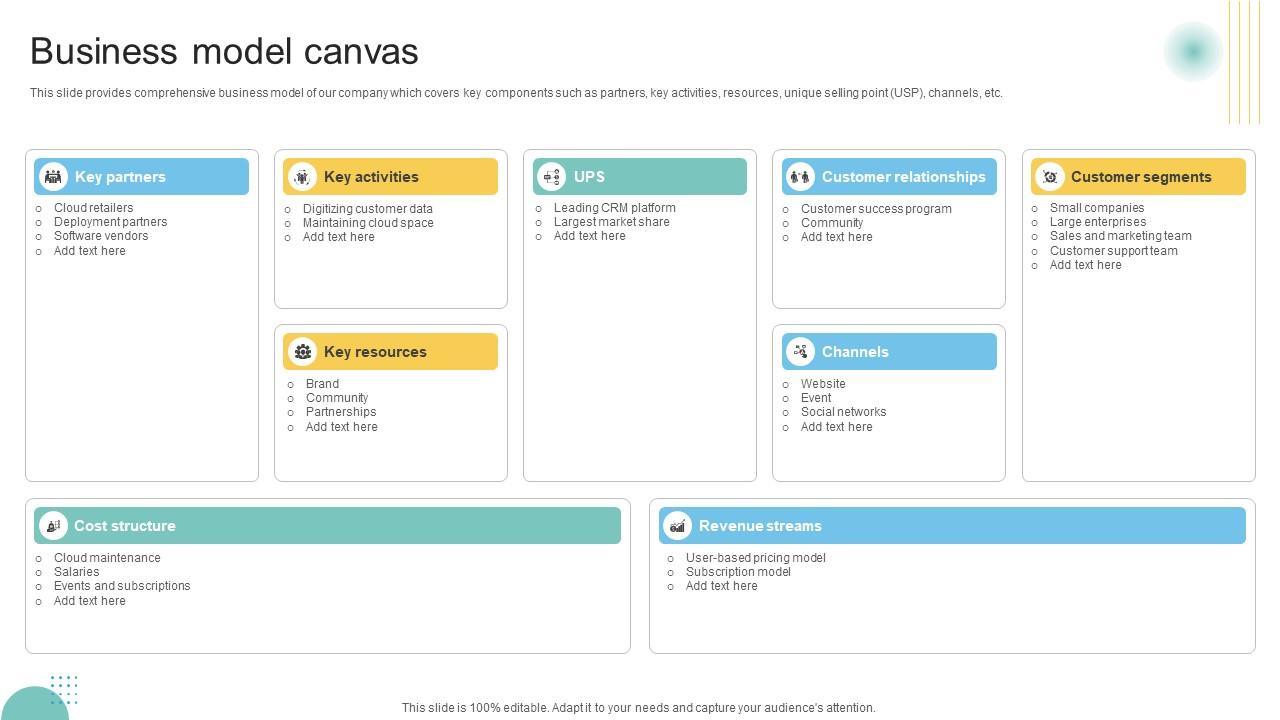Image resolution: width=1280 pixels, height=720 pixels.
Task: Click the 100% editable footer note
Action: pos(639,708)
